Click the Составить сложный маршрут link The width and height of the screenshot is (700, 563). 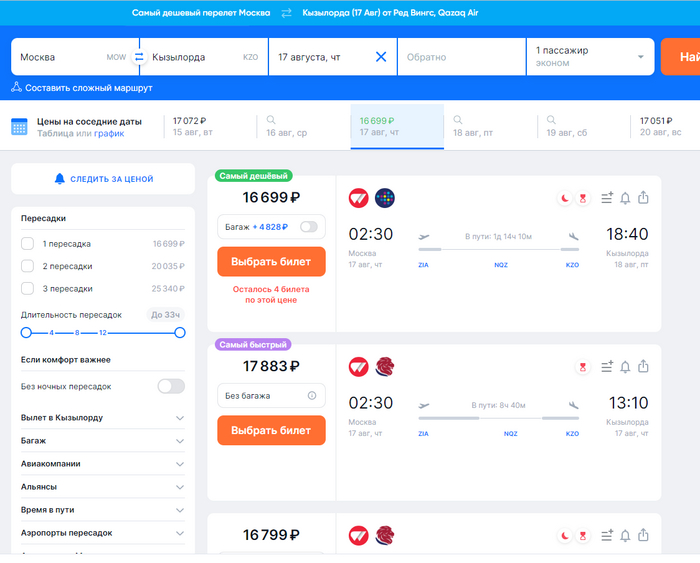(x=88, y=88)
